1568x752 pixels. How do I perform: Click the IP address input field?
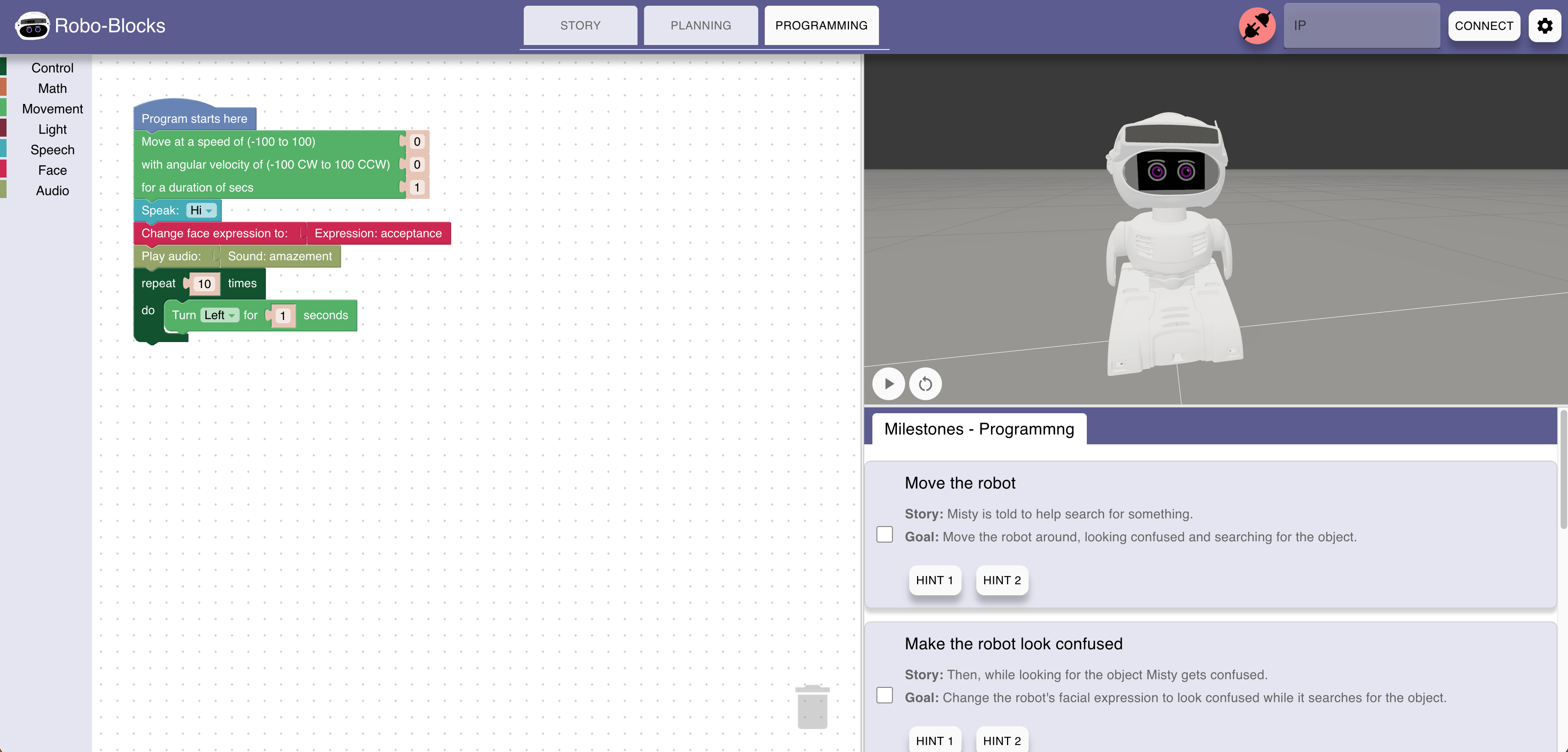[1362, 25]
